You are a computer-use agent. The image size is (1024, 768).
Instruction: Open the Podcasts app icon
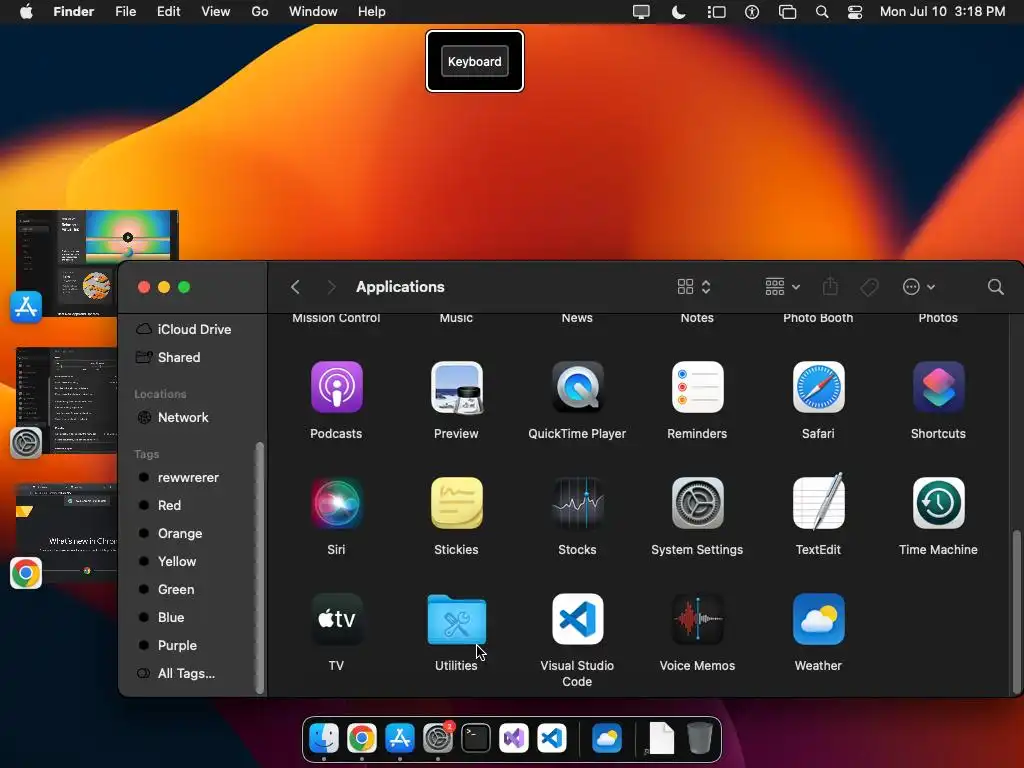[336, 387]
